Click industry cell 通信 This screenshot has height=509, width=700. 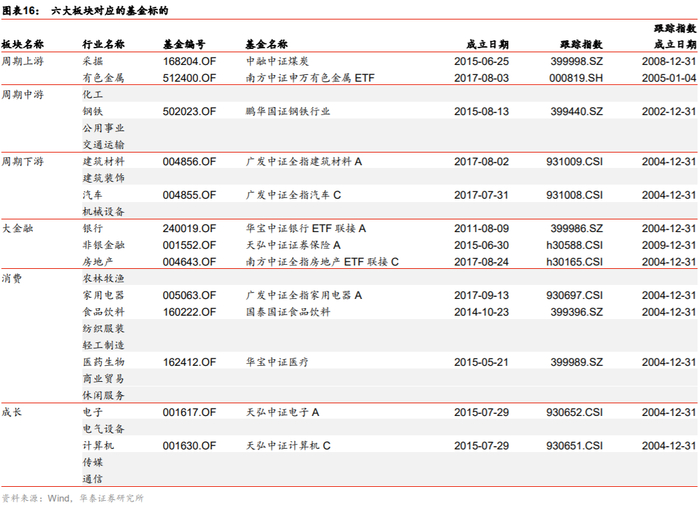(93, 479)
